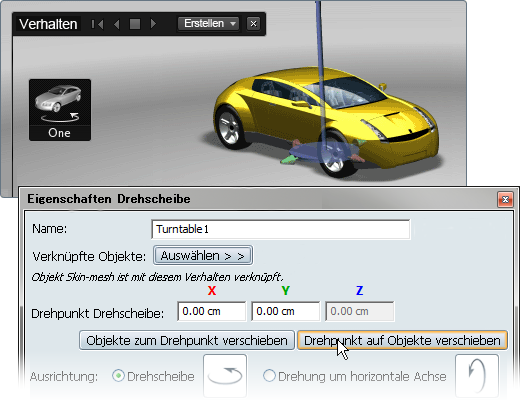This screenshot has height=402, width=525.
Task: Stop the behavior playback
Action: (x=135, y=24)
